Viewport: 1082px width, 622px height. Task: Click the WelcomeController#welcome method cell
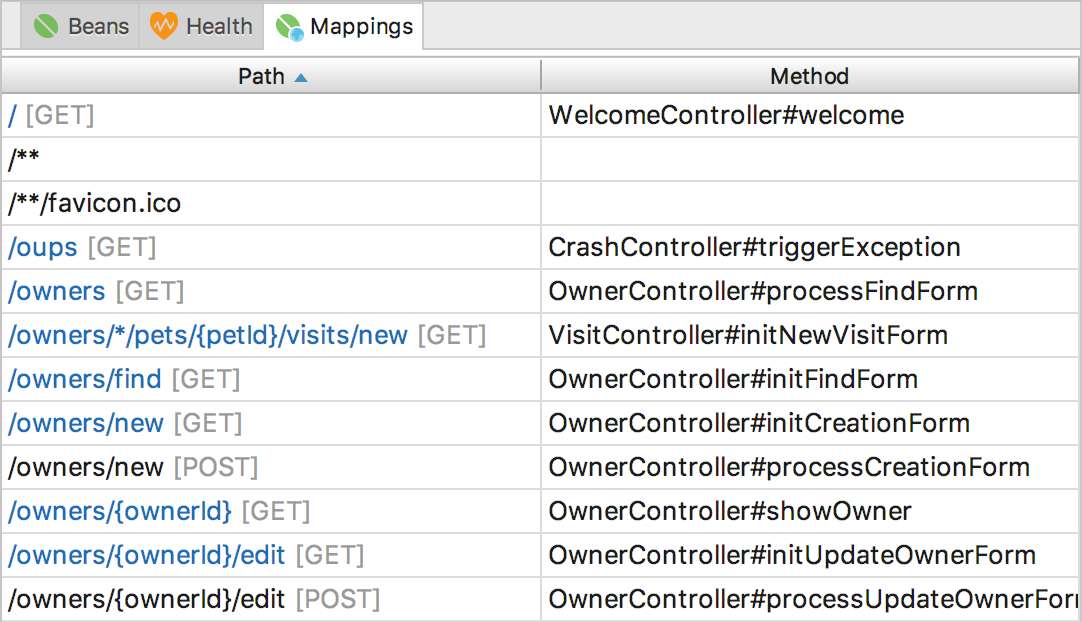726,115
